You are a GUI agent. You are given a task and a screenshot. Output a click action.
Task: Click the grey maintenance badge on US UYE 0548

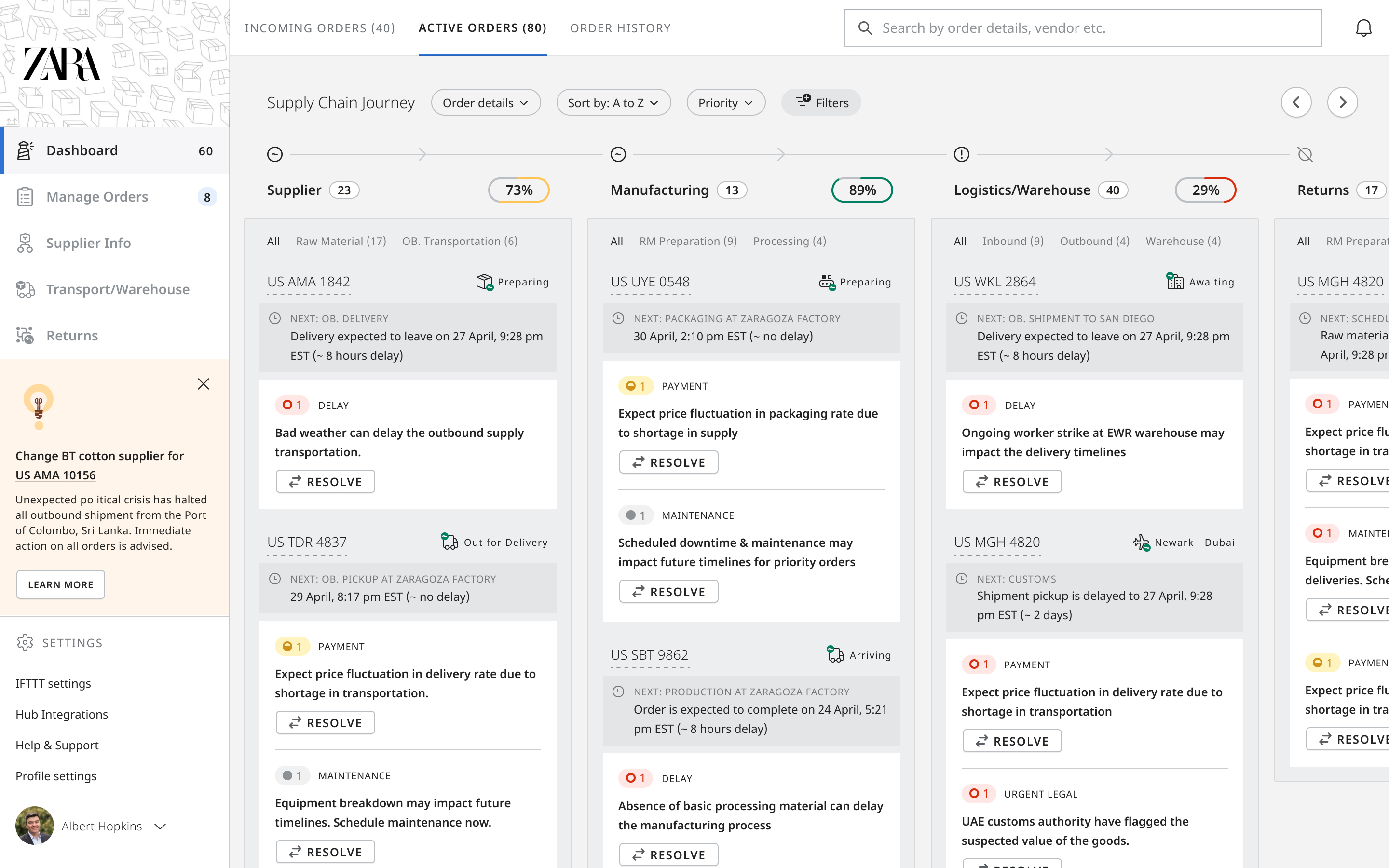pyautogui.click(x=635, y=515)
